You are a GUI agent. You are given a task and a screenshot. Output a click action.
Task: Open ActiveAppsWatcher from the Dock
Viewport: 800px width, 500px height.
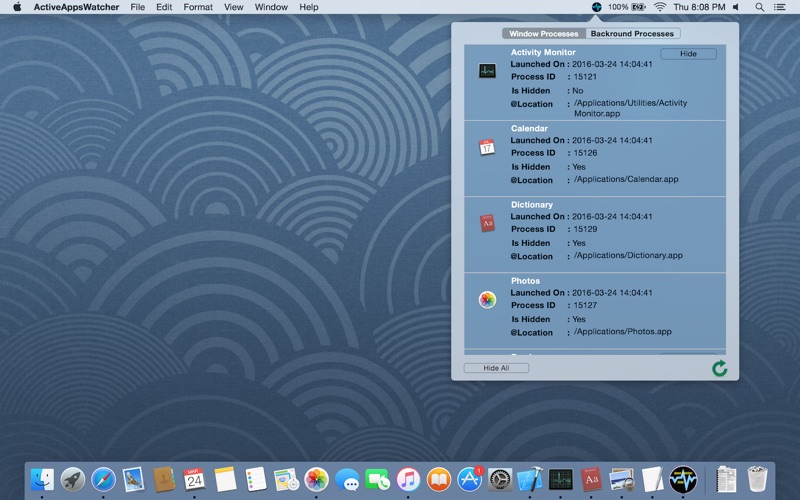click(x=683, y=480)
